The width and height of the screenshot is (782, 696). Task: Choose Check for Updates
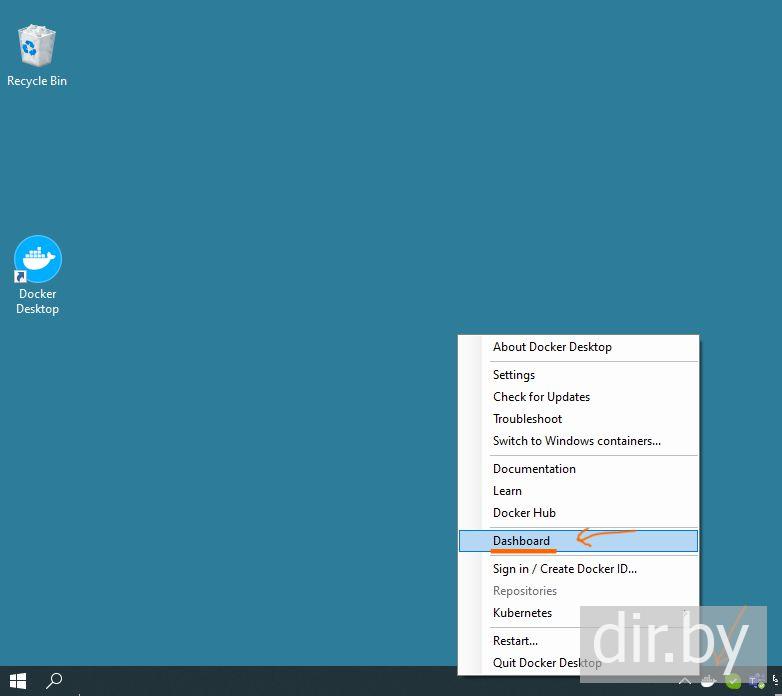point(579,397)
